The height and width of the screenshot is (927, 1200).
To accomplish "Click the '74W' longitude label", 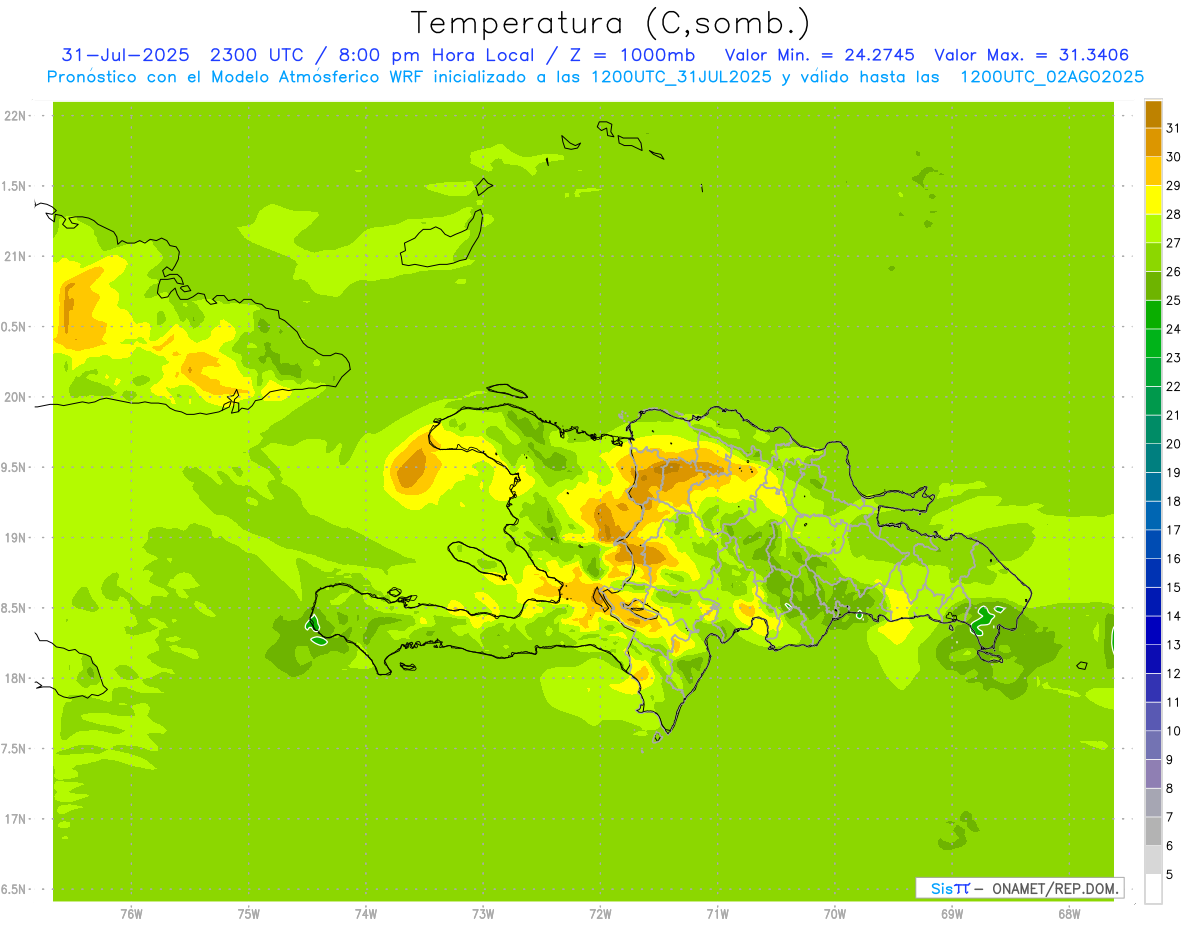I will pos(365,914).
